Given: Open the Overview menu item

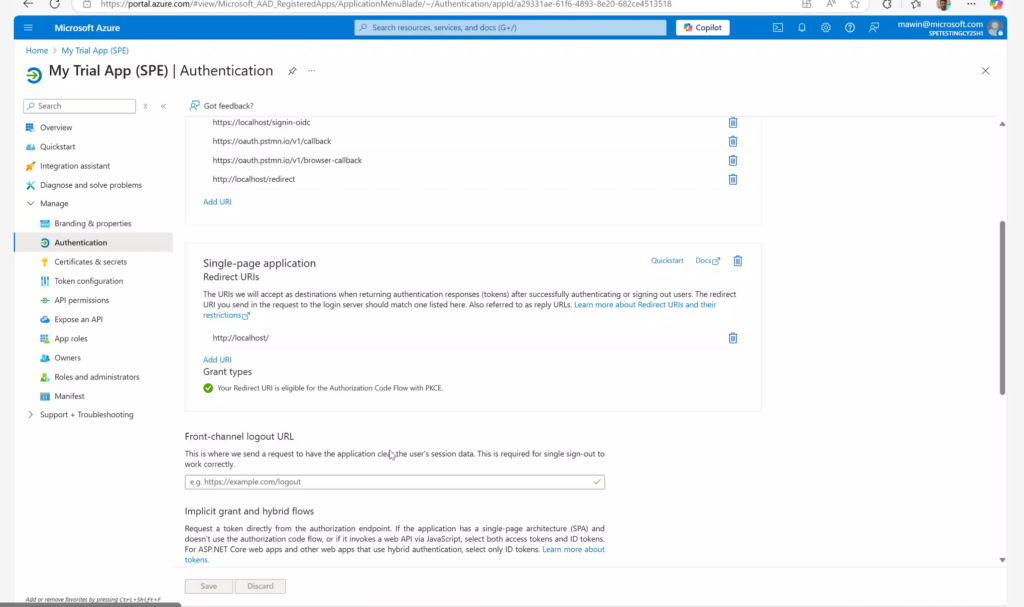Looking at the screenshot, I should (56, 127).
